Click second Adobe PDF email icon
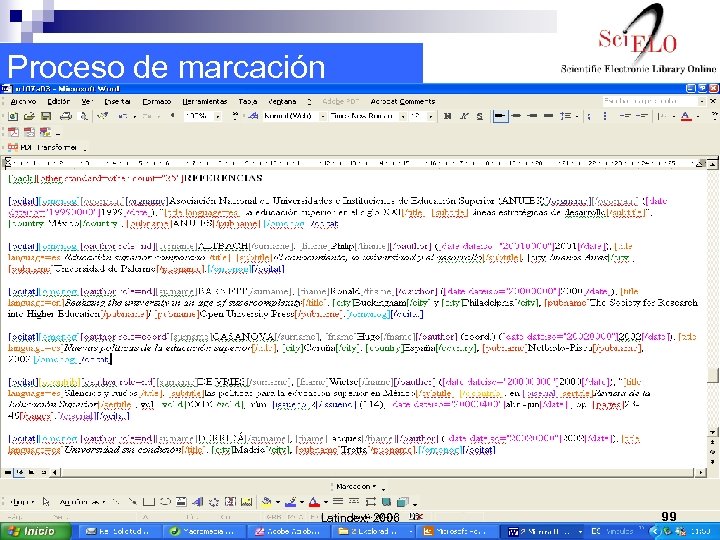Screen dimensions: 720x540 coord(29,133)
